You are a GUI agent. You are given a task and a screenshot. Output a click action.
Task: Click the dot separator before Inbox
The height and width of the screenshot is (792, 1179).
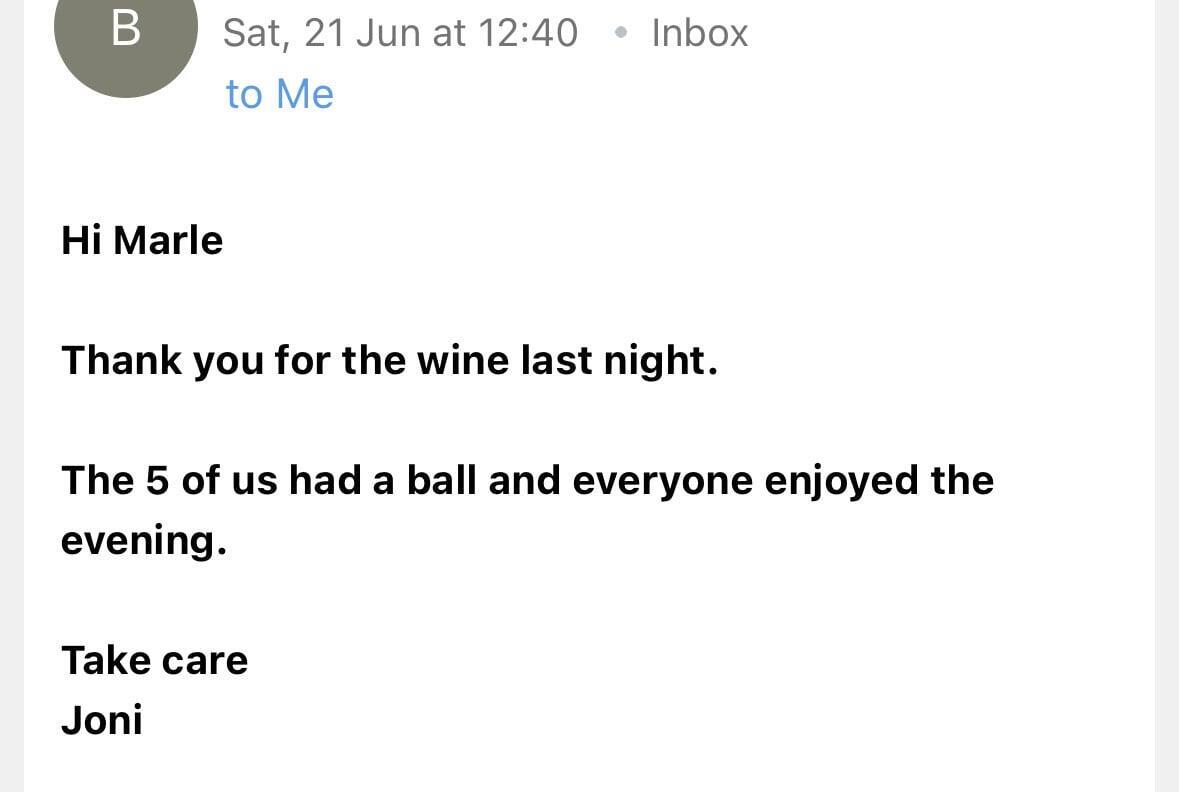pyautogui.click(x=620, y=32)
